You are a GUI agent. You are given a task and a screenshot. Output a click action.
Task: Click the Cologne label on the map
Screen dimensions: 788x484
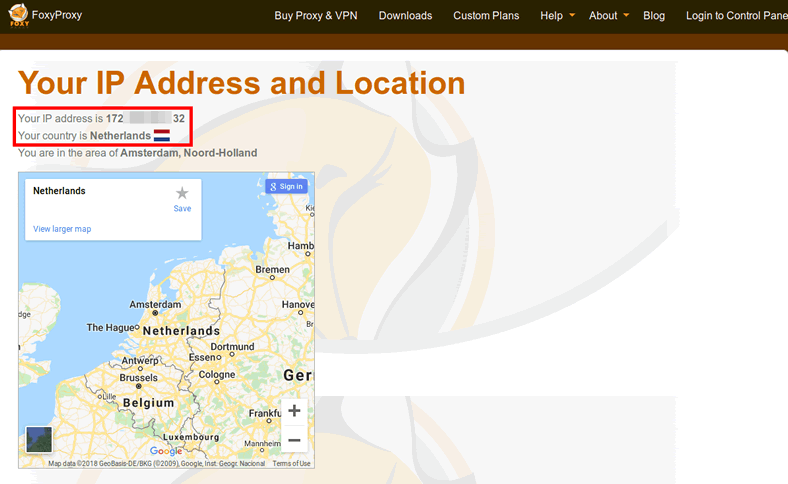pos(217,374)
